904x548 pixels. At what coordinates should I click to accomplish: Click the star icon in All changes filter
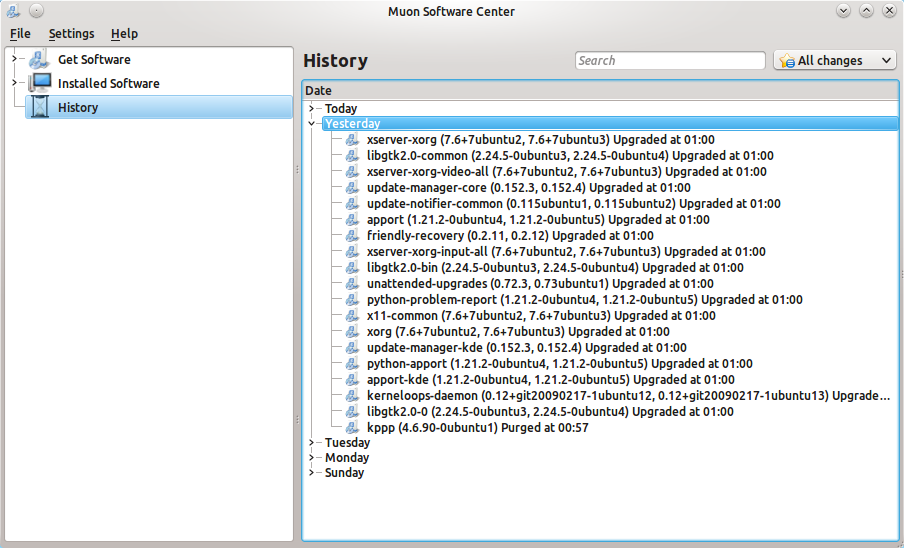tap(787, 61)
